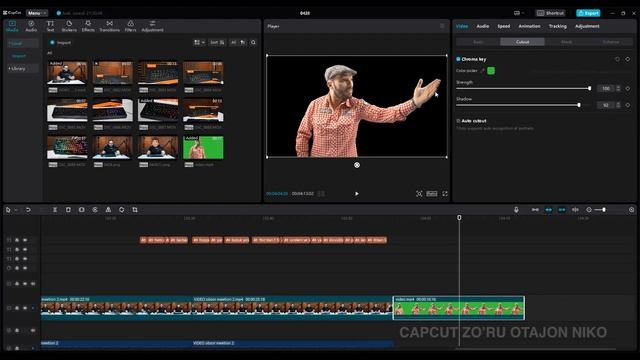Click the Shadow slider handle
This screenshot has width=640, height=360.
(x=579, y=105)
